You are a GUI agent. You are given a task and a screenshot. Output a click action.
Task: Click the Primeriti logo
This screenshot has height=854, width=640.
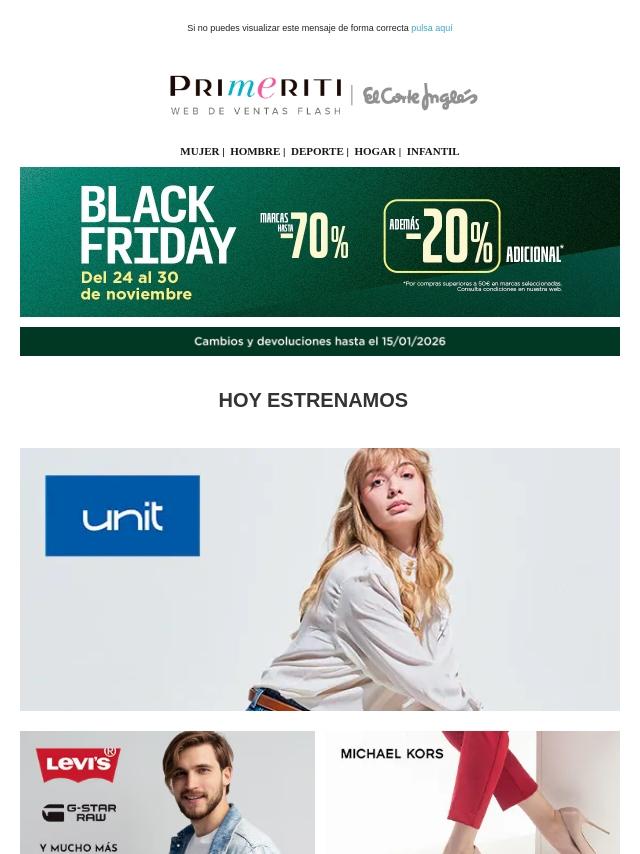[256, 95]
